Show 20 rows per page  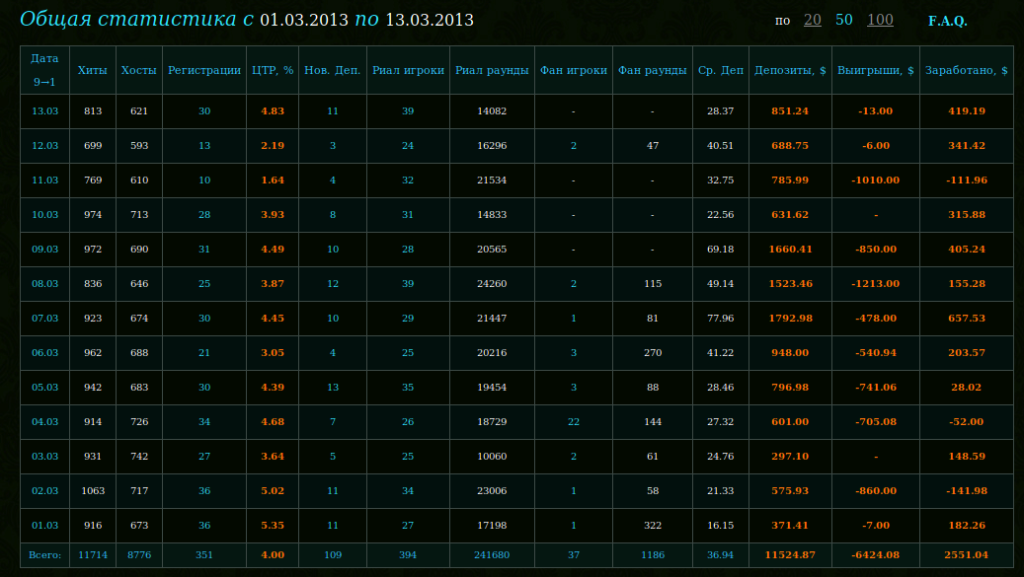[812, 20]
